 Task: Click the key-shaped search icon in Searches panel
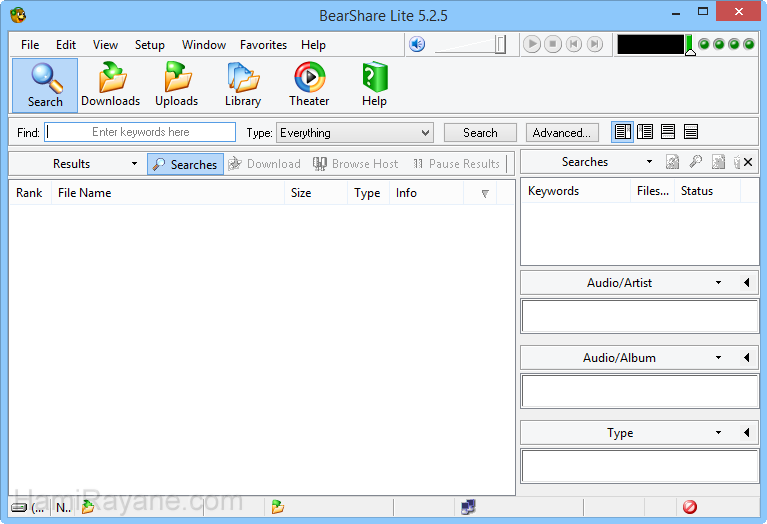click(695, 162)
